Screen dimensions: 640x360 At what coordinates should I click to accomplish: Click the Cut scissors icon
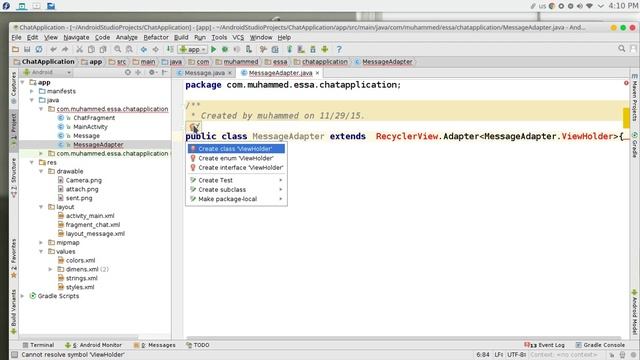click(80, 49)
